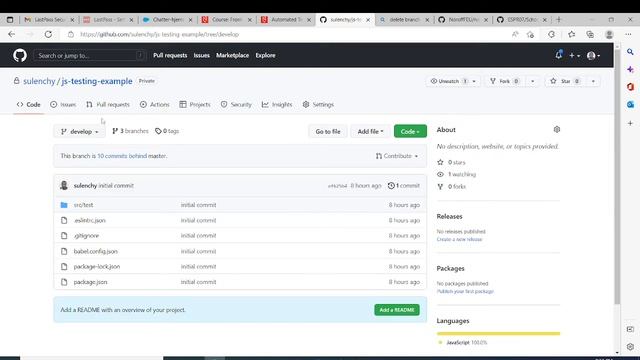Open the browser ellipsis menu
The height and width of the screenshot is (360, 640).
[x=629, y=34]
